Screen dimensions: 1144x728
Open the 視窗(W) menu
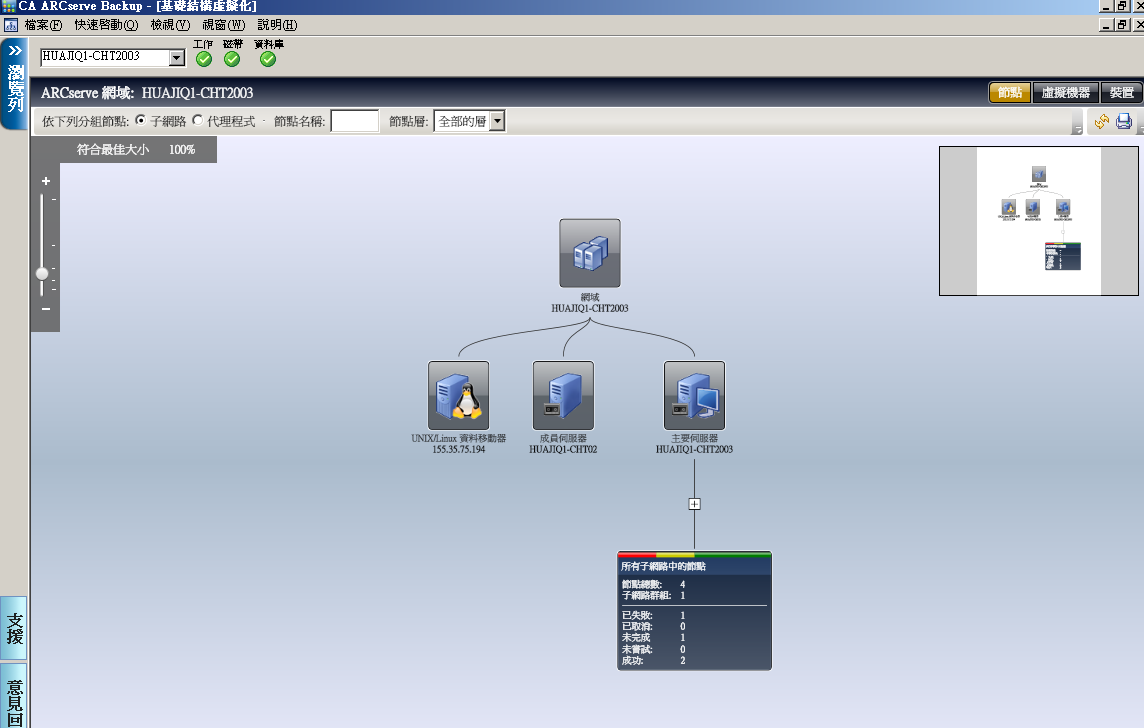[x=223, y=25]
